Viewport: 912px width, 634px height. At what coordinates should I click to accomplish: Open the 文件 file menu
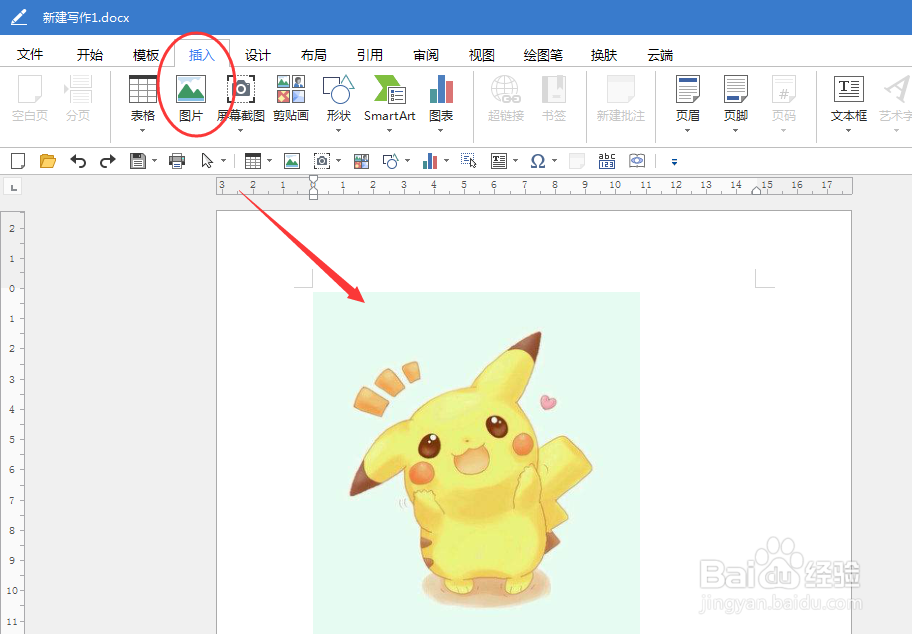(x=30, y=55)
